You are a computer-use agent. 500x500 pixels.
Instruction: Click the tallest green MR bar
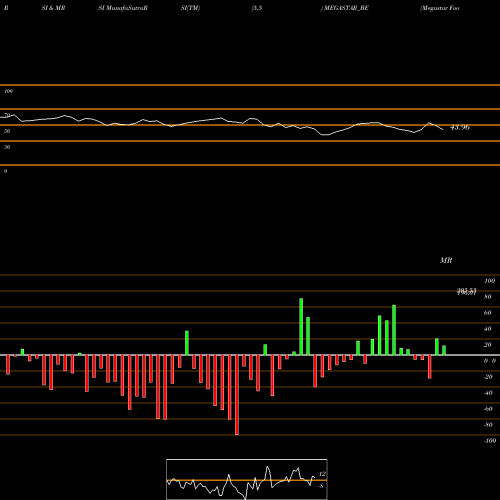pos(301,327)
